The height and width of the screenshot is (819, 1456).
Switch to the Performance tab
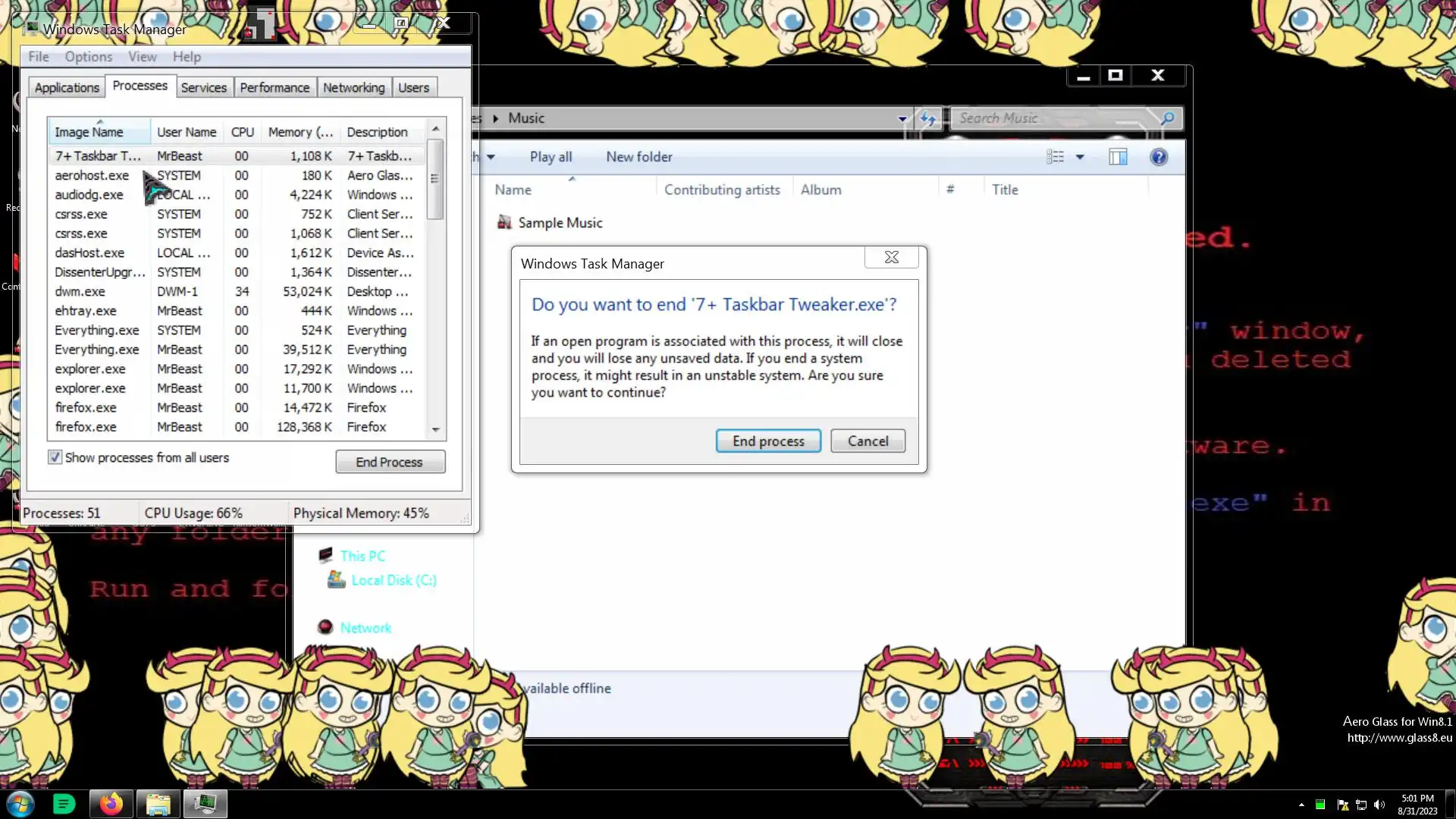pyautogui.click(x=275, y=87)
